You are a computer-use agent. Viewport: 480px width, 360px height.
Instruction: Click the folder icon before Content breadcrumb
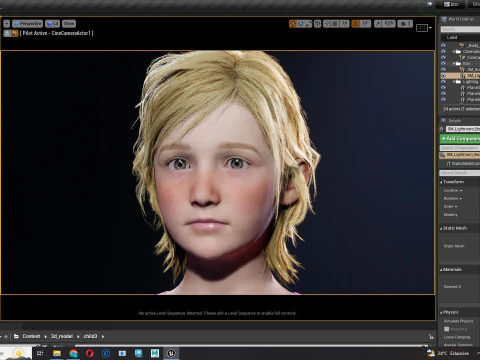[x=16, y=336]
